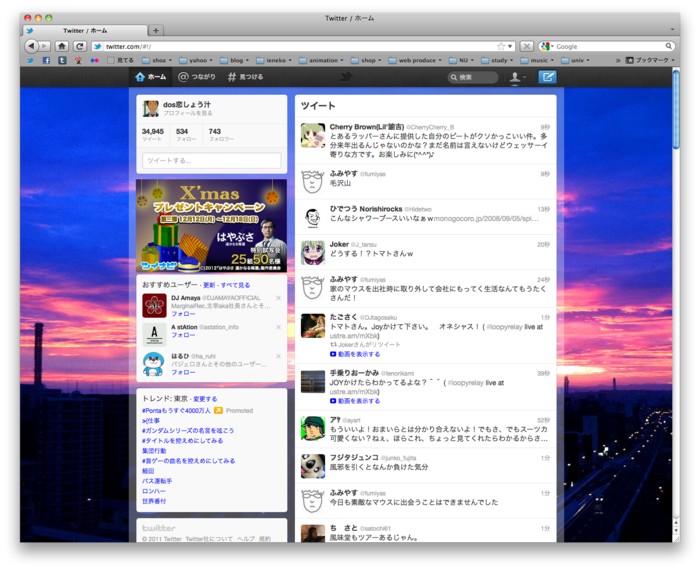The height and width of the screenshot is (570, 700).
Task: Click A stAtion's avatar icon
Action: coord(154,335)
